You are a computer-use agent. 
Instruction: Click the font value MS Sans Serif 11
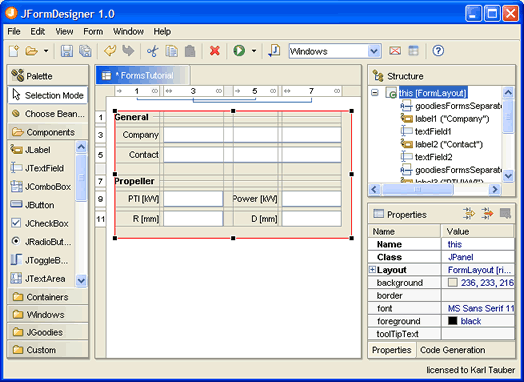481,308
